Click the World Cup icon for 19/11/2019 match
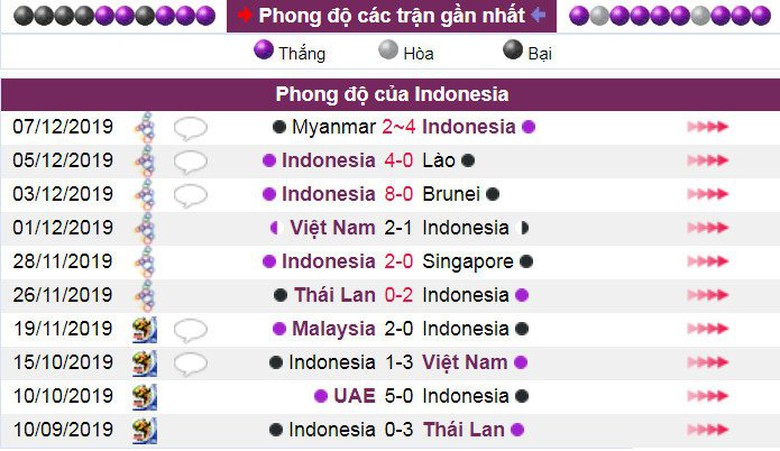 point(145,329)
